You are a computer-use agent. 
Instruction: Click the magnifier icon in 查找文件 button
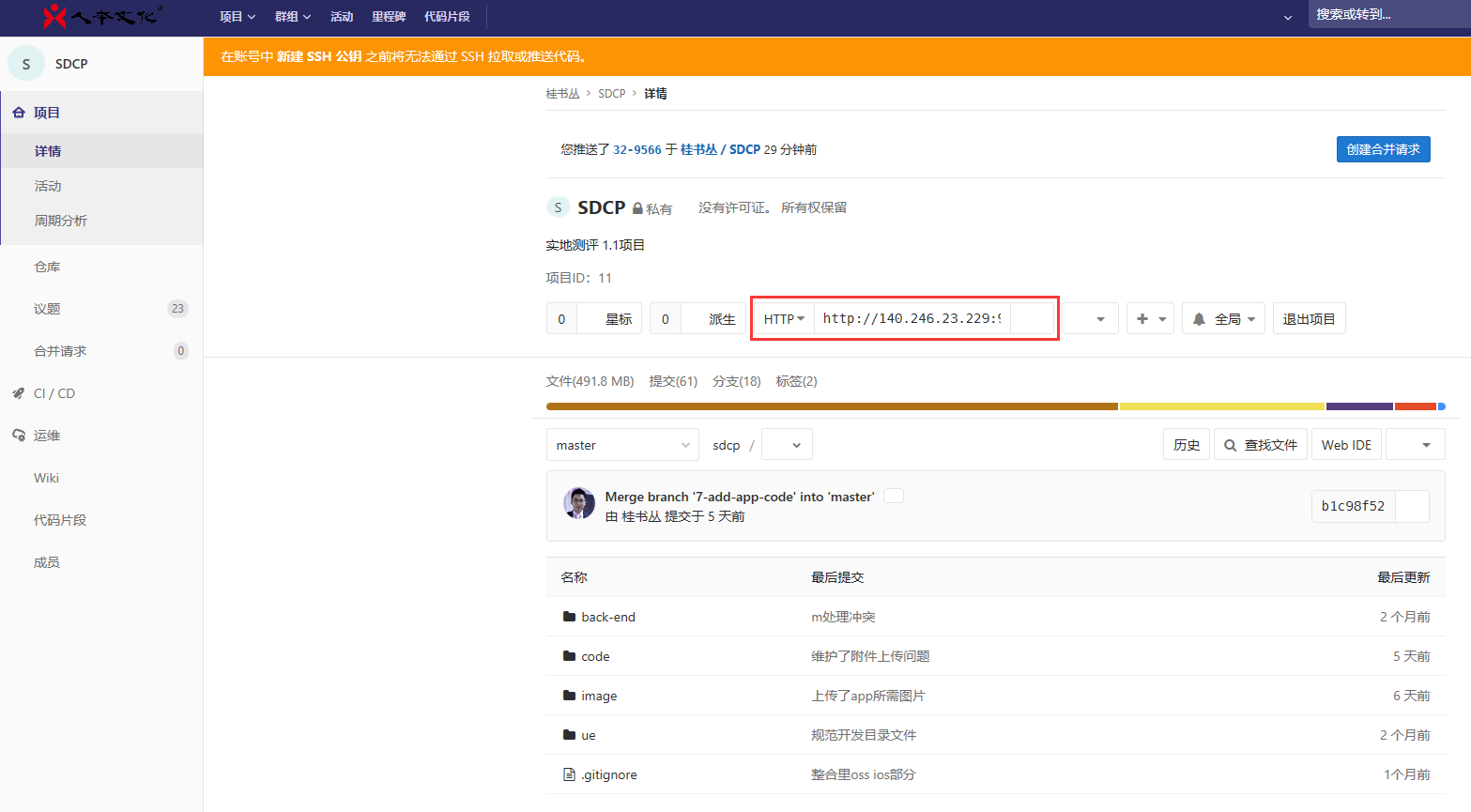(1230, 445)
